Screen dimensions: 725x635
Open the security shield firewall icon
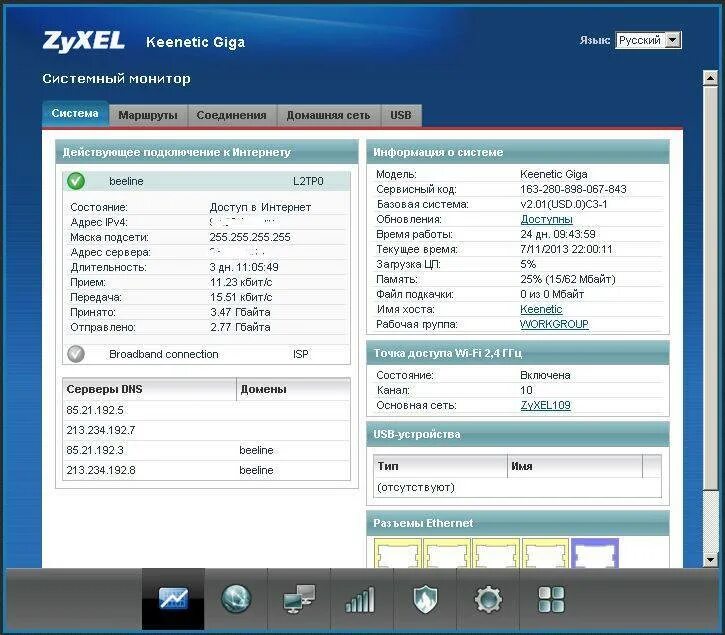pyautogui.click(x=425, y=599)
